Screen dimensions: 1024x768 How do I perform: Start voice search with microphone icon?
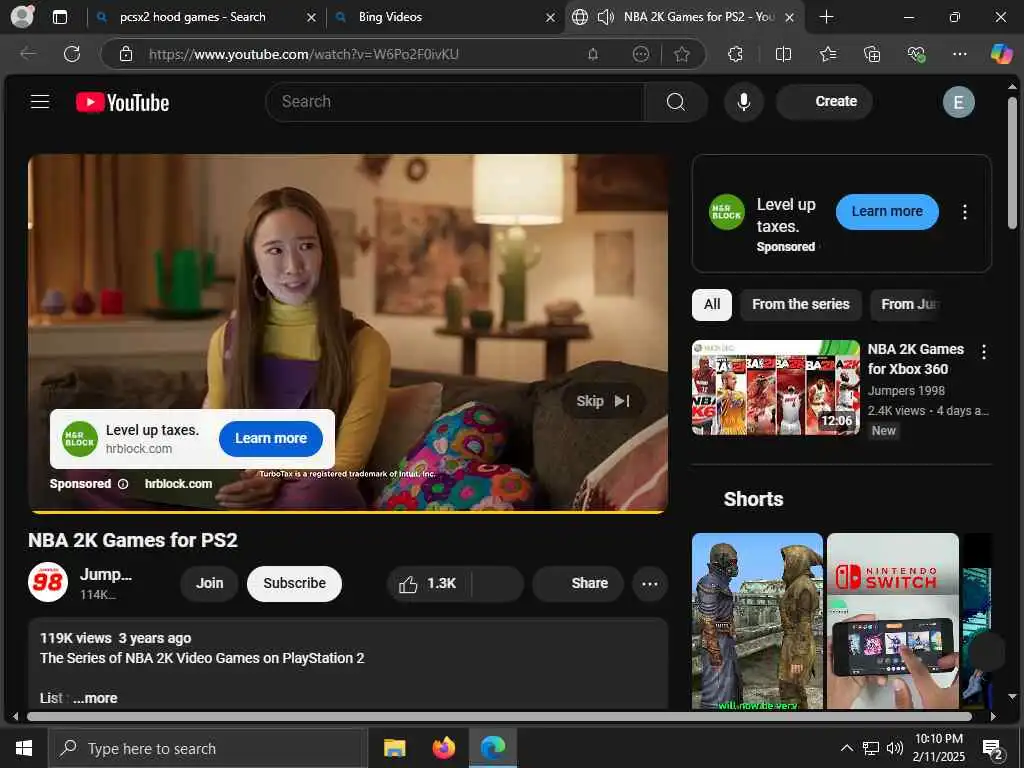pos(743,102)
